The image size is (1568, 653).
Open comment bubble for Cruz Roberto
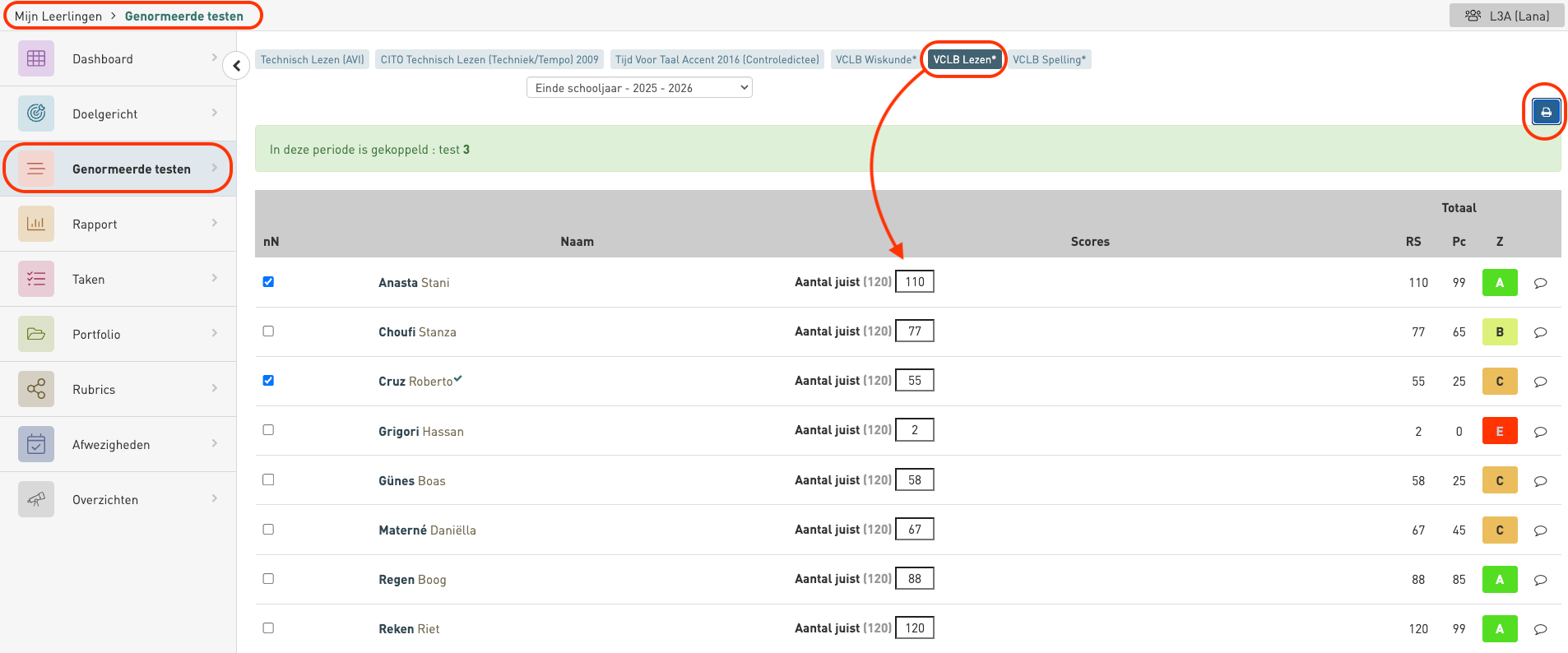pos(1541,382)
